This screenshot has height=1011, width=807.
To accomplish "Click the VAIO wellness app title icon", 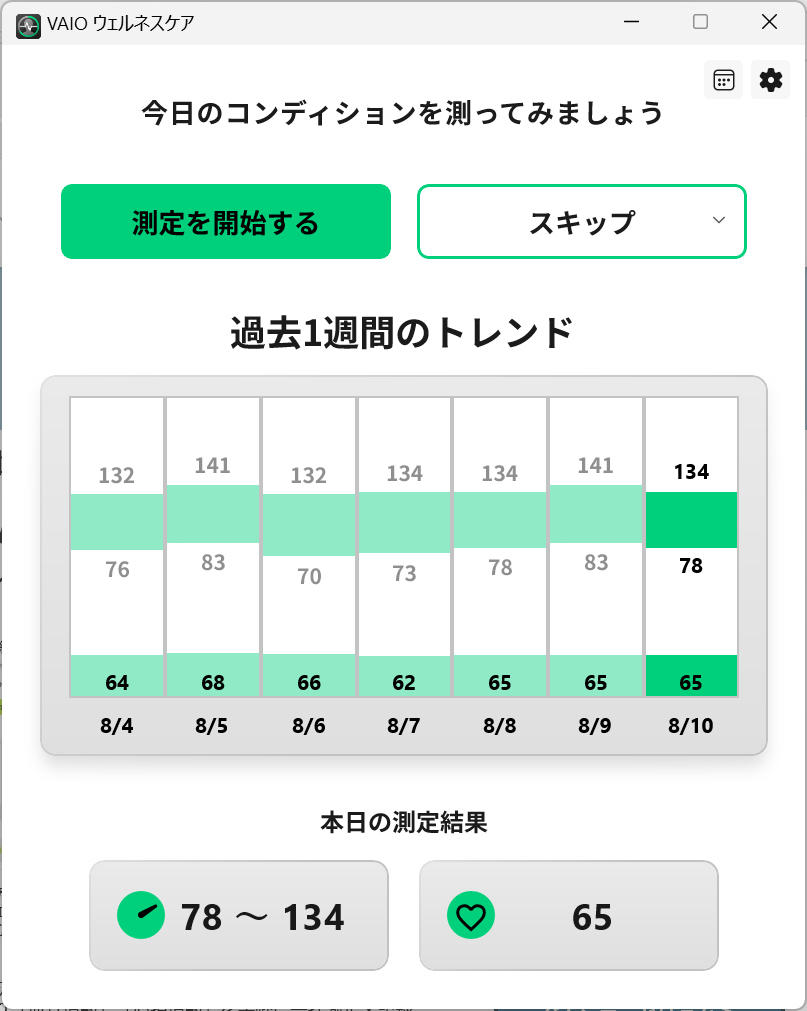I will click(x=28, y=26).
